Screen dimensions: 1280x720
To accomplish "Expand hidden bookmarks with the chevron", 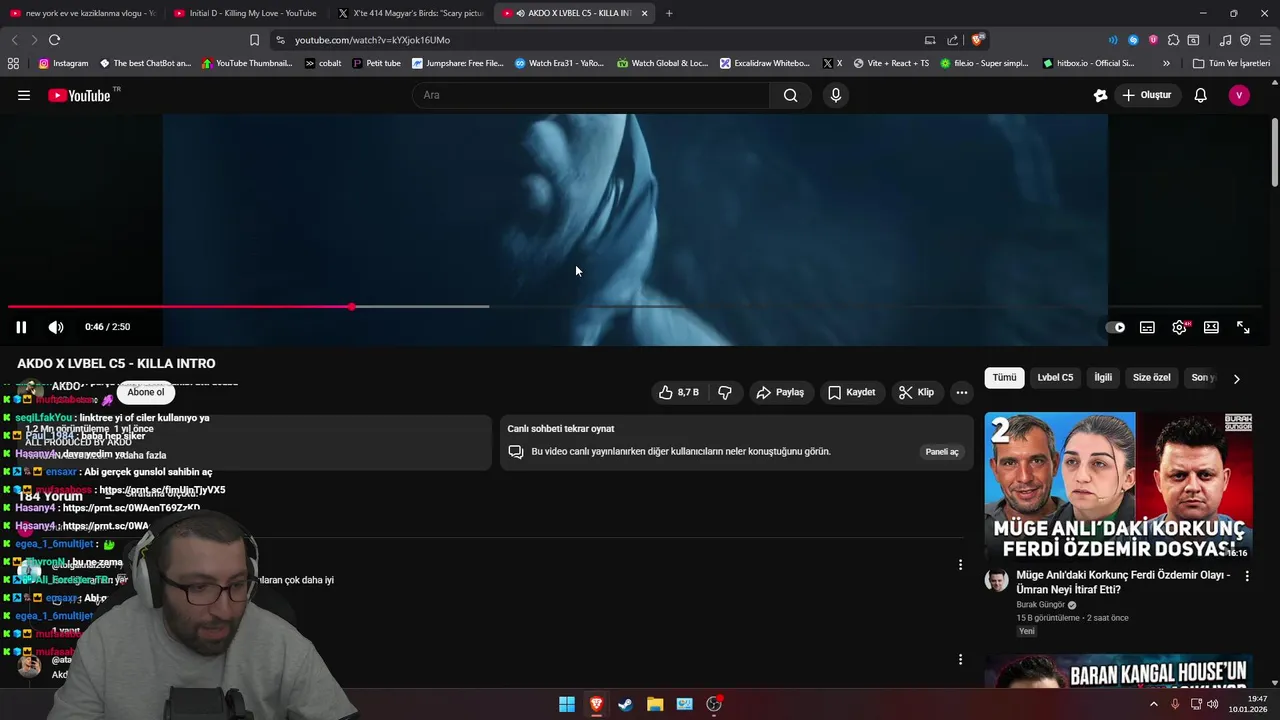I will click(x=1166, y=63).
